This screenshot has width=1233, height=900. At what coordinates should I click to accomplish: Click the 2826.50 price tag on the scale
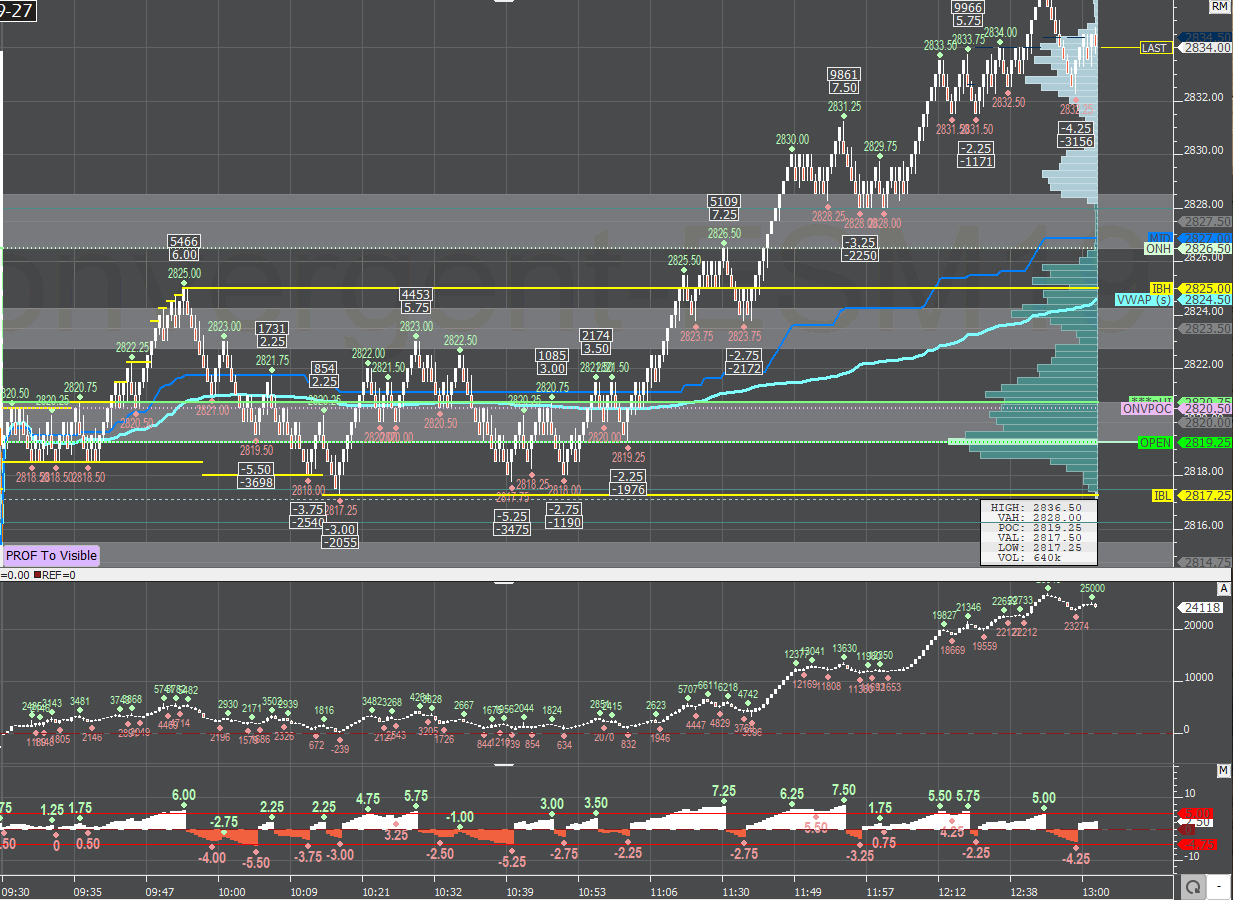tap(1206, 248)
